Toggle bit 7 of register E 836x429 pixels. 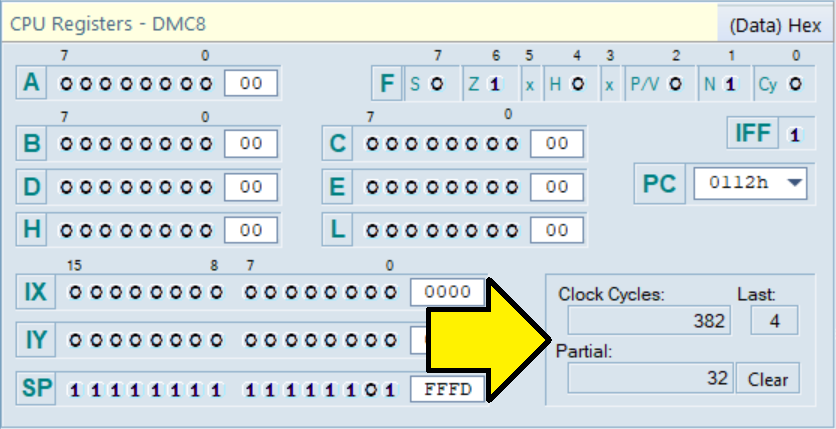tap(372, 187)
